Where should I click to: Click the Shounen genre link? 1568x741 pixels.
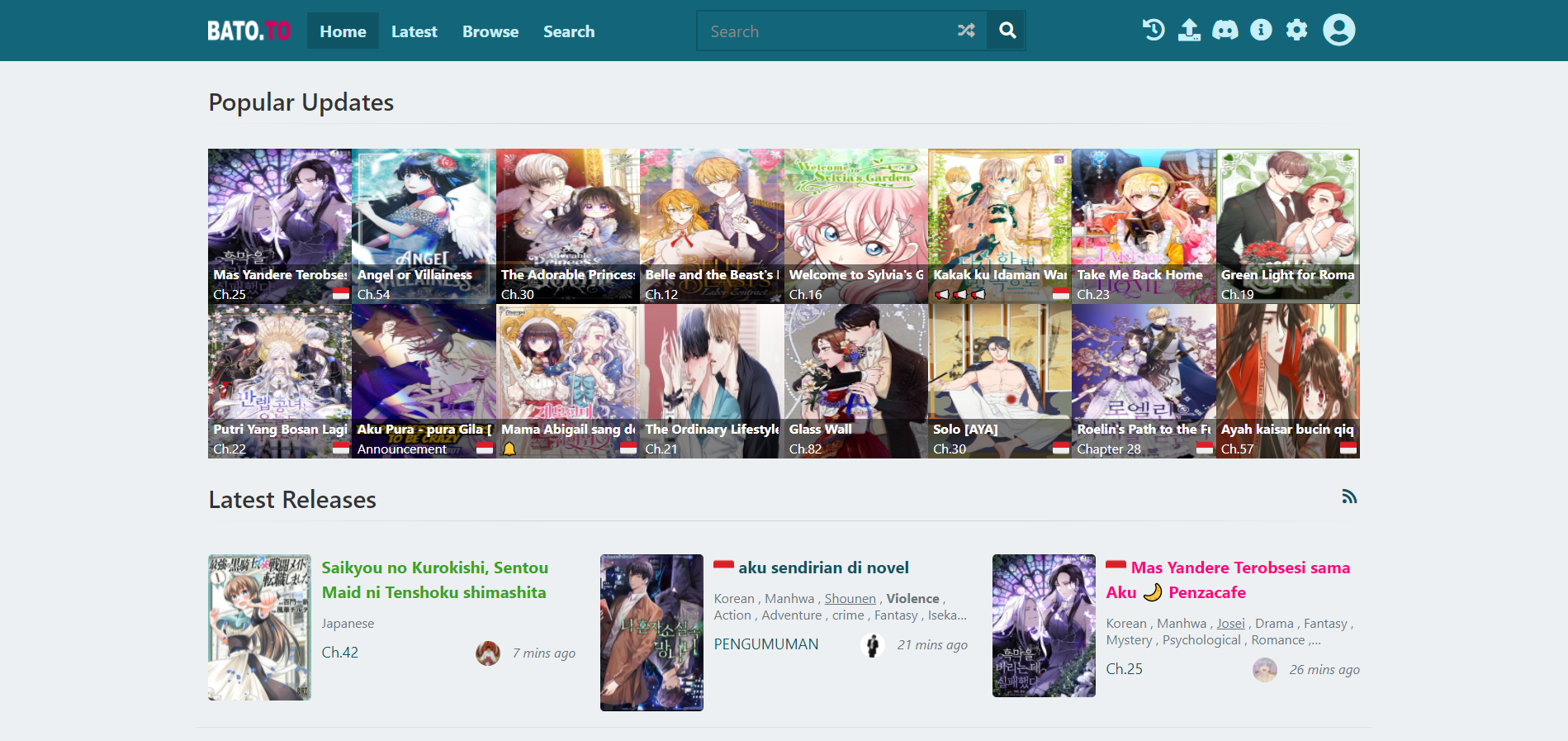(x=850, y=599)
